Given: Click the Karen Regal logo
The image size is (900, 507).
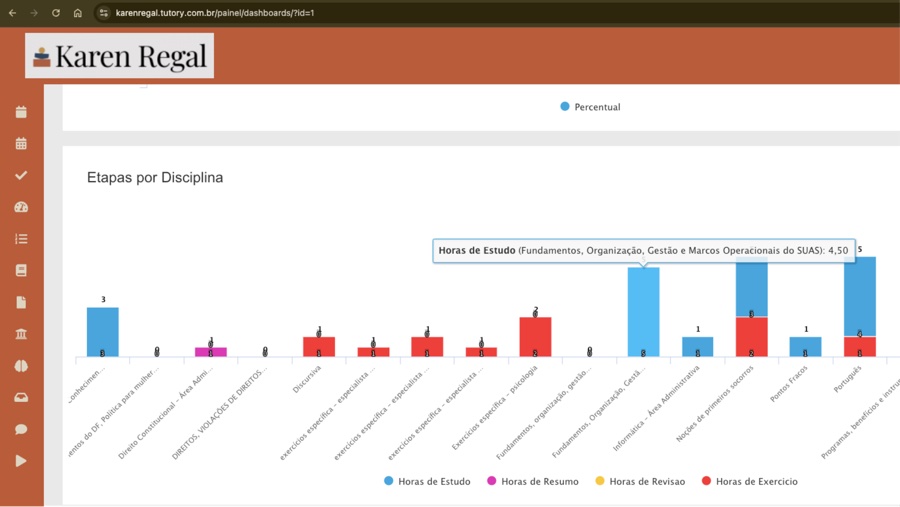Looking at the screenshot, I should tap(119, 56).
